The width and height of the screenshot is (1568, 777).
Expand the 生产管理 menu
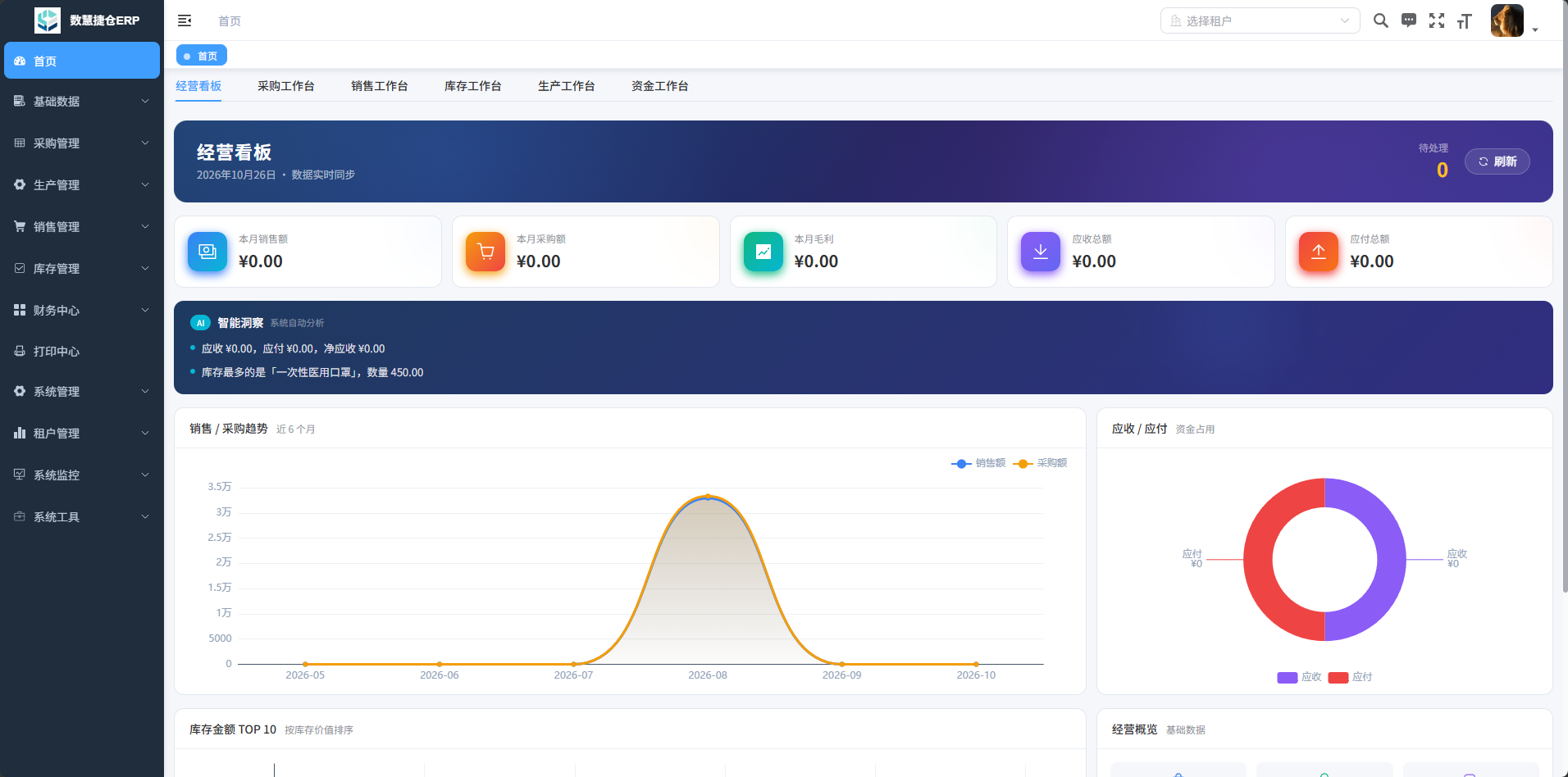(x=82, y=184)
